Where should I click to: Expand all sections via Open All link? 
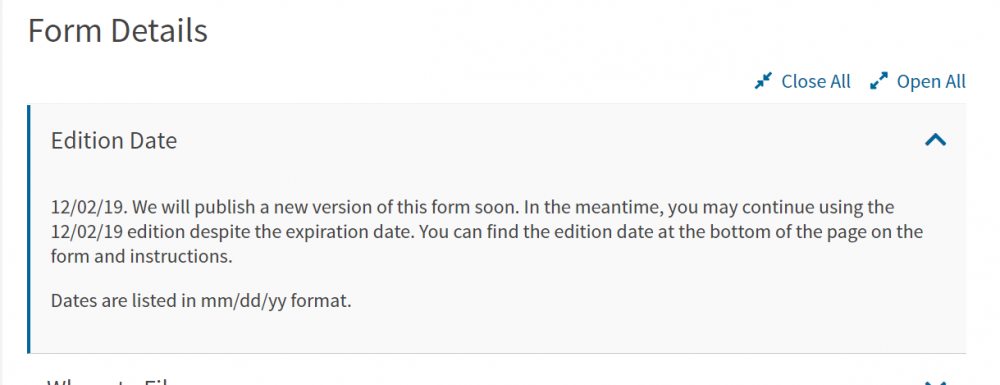[931, 82]
